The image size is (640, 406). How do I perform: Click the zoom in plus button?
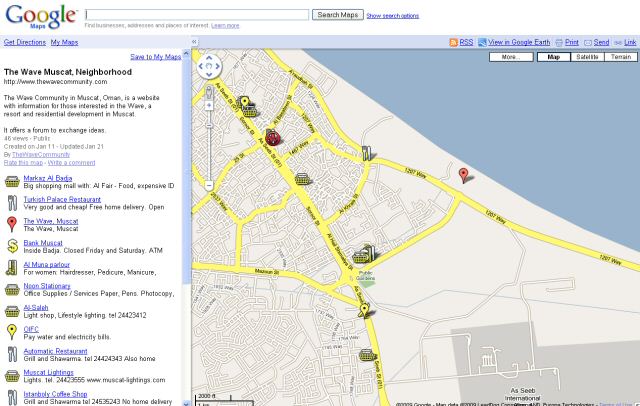[x=209, y=106]
